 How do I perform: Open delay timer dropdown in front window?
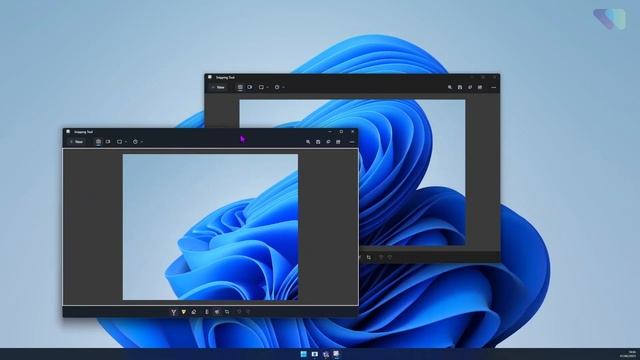click(138, 142)
